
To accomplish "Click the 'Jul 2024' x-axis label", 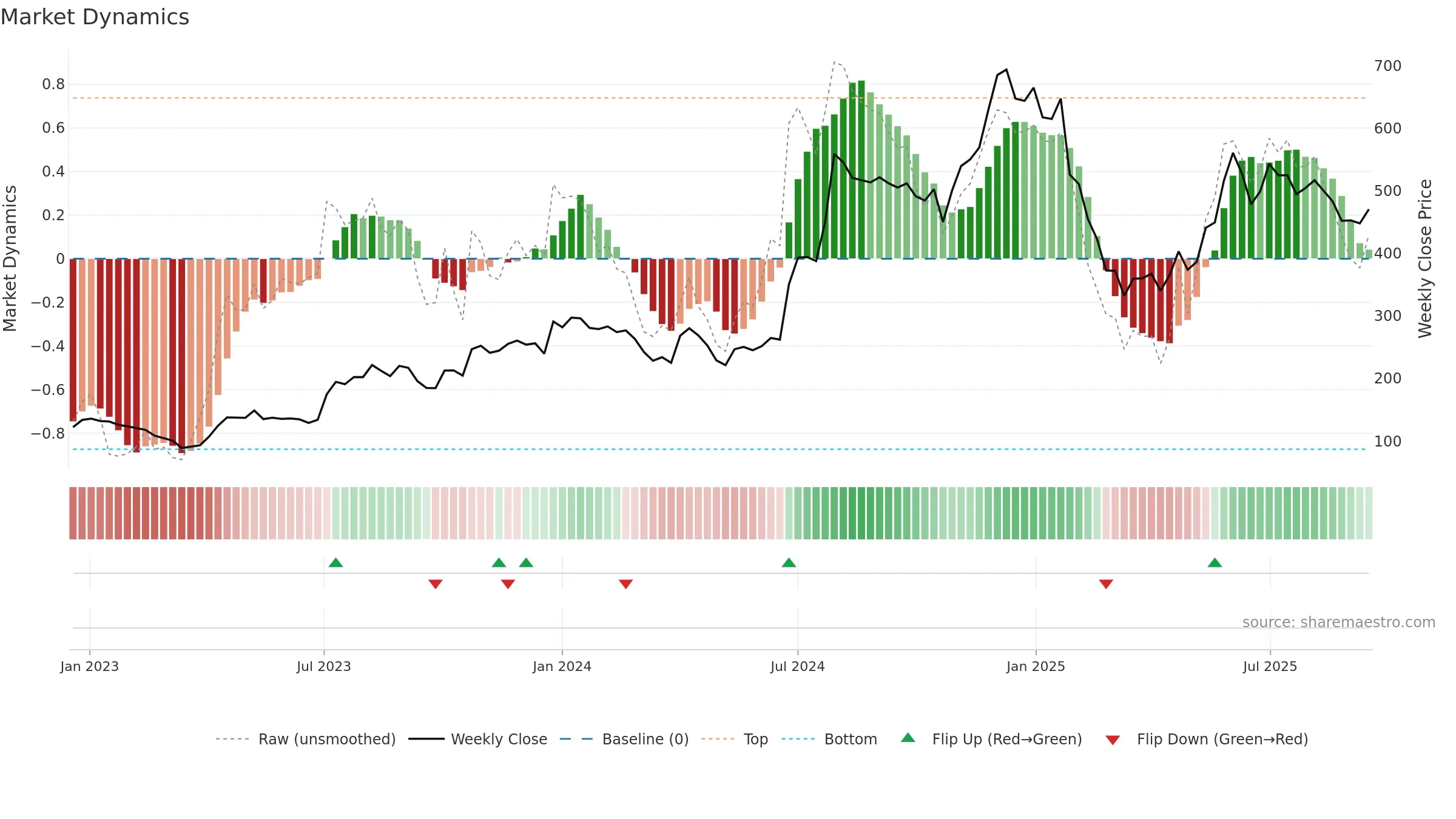I will pyautogui.click(x=798, y=666).
